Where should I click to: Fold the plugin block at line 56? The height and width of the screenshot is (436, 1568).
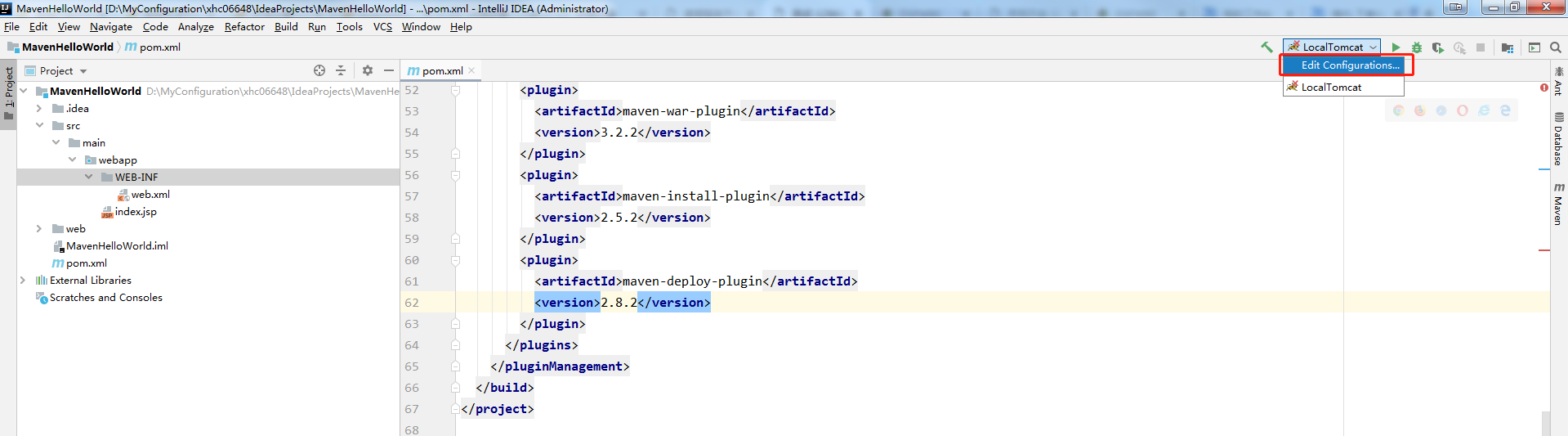click(455, 175)
